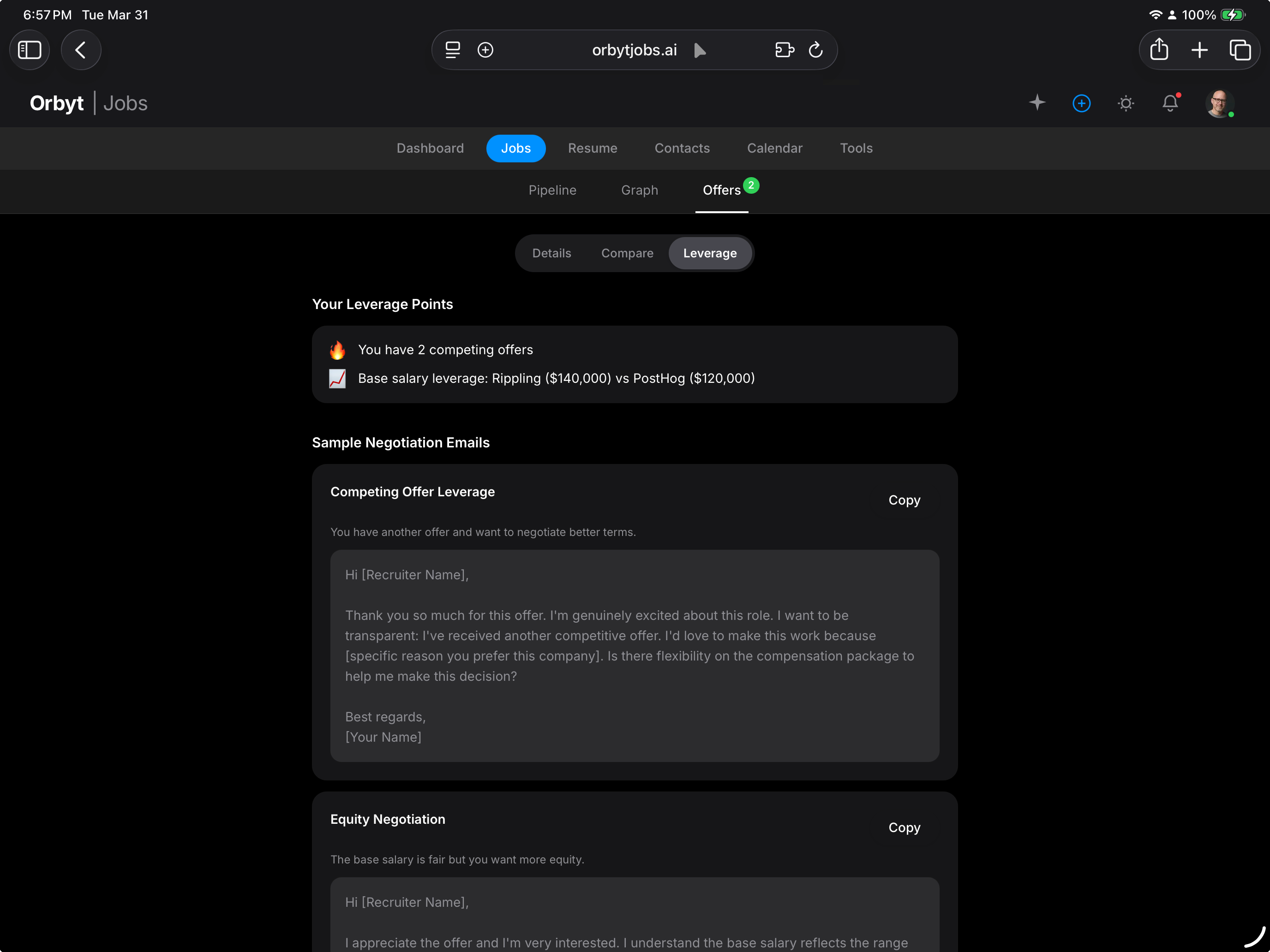The height and width of the screenshot is (952, 1270).
Task: Click the blue plus circle to add new item
Action: coord(1081,103)
